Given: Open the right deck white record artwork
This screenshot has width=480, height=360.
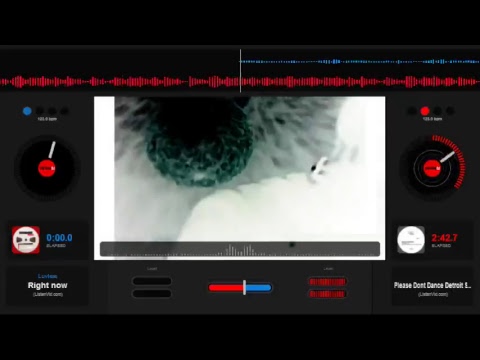Looking at the screenshot, I should pos(411,240).
